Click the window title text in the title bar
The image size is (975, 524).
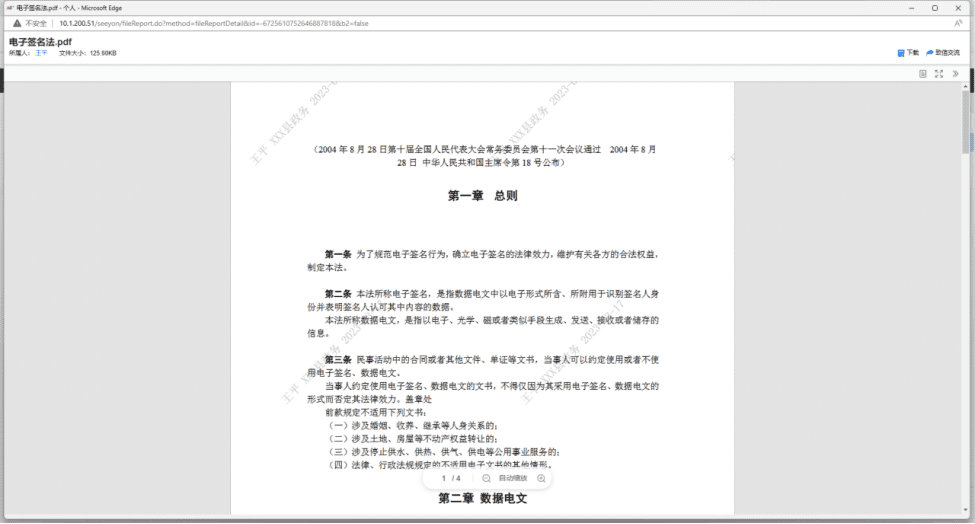coord(69,8)
